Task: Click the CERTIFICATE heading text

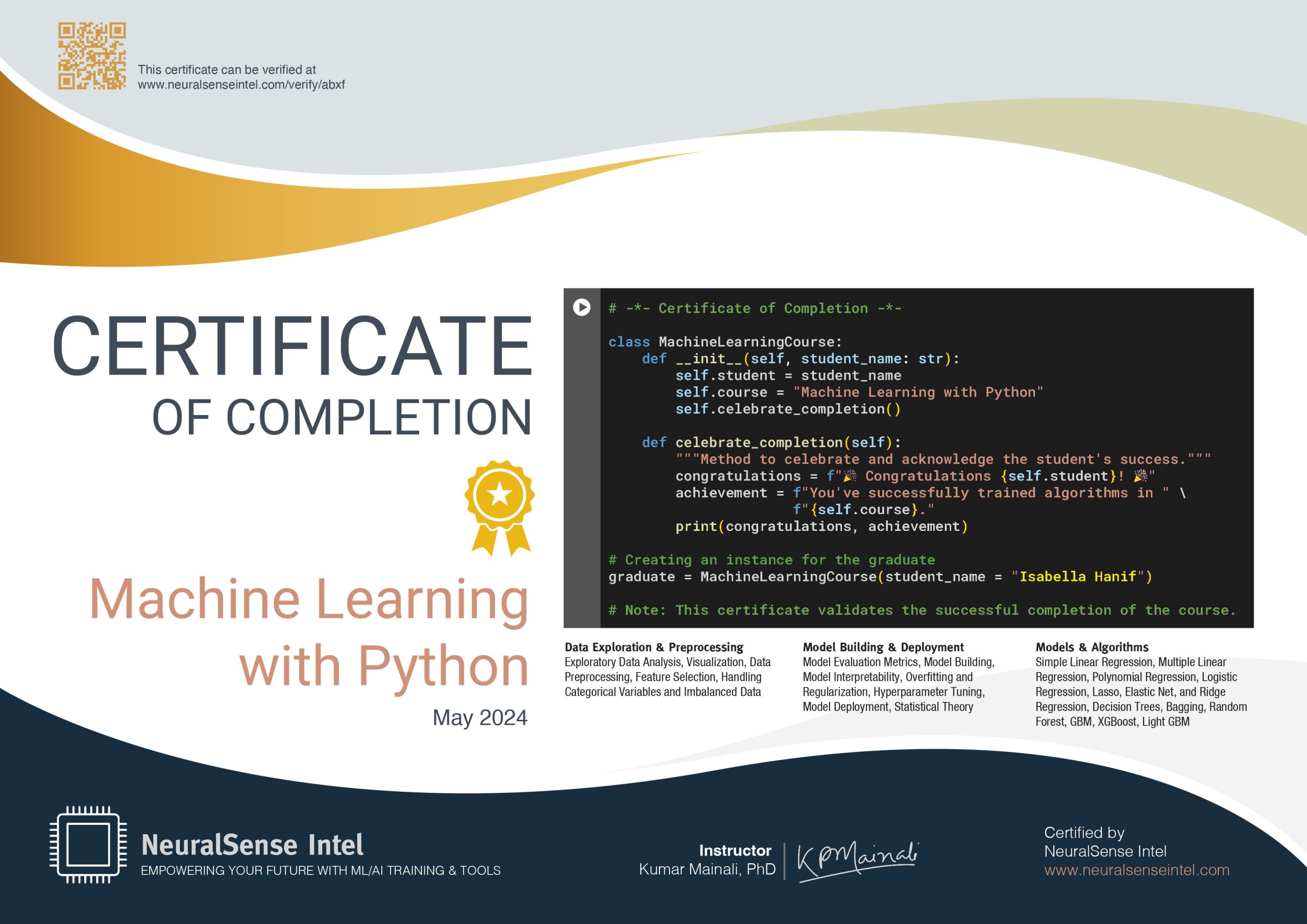Action: [x=293, y=347]
